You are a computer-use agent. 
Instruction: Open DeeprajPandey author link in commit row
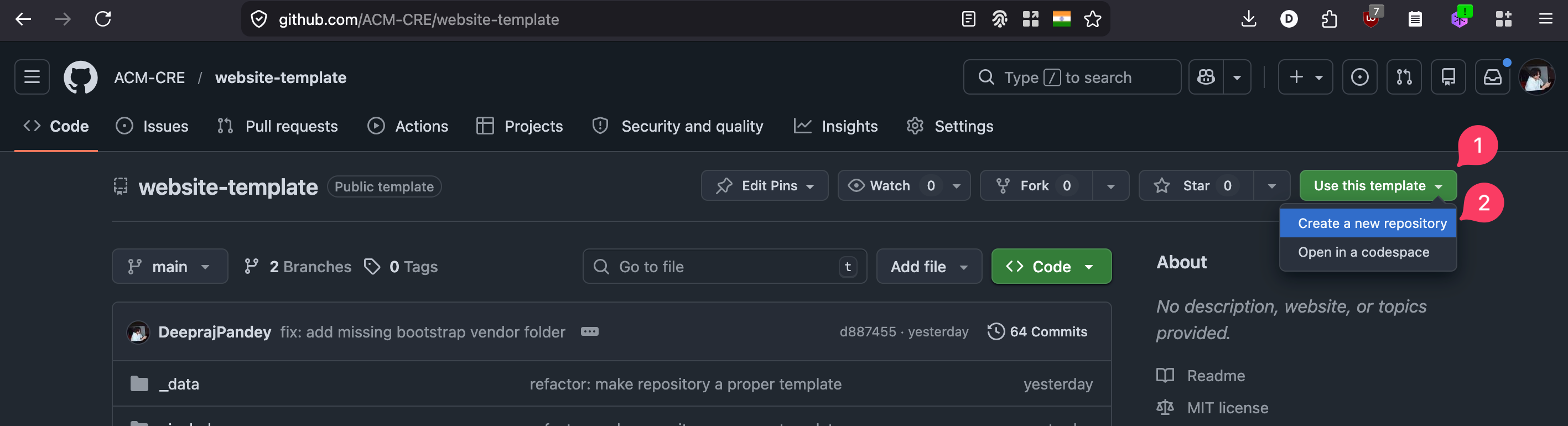click(215, 332)
